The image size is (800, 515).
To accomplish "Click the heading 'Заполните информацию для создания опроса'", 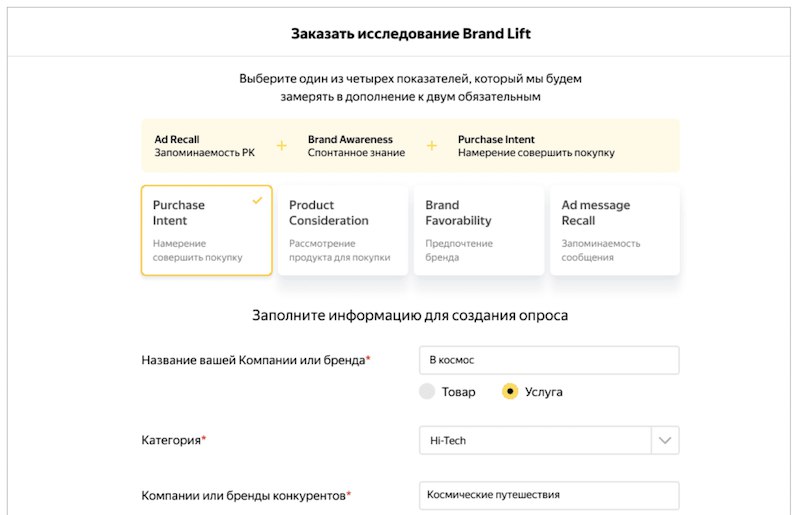I will (410, 315).
